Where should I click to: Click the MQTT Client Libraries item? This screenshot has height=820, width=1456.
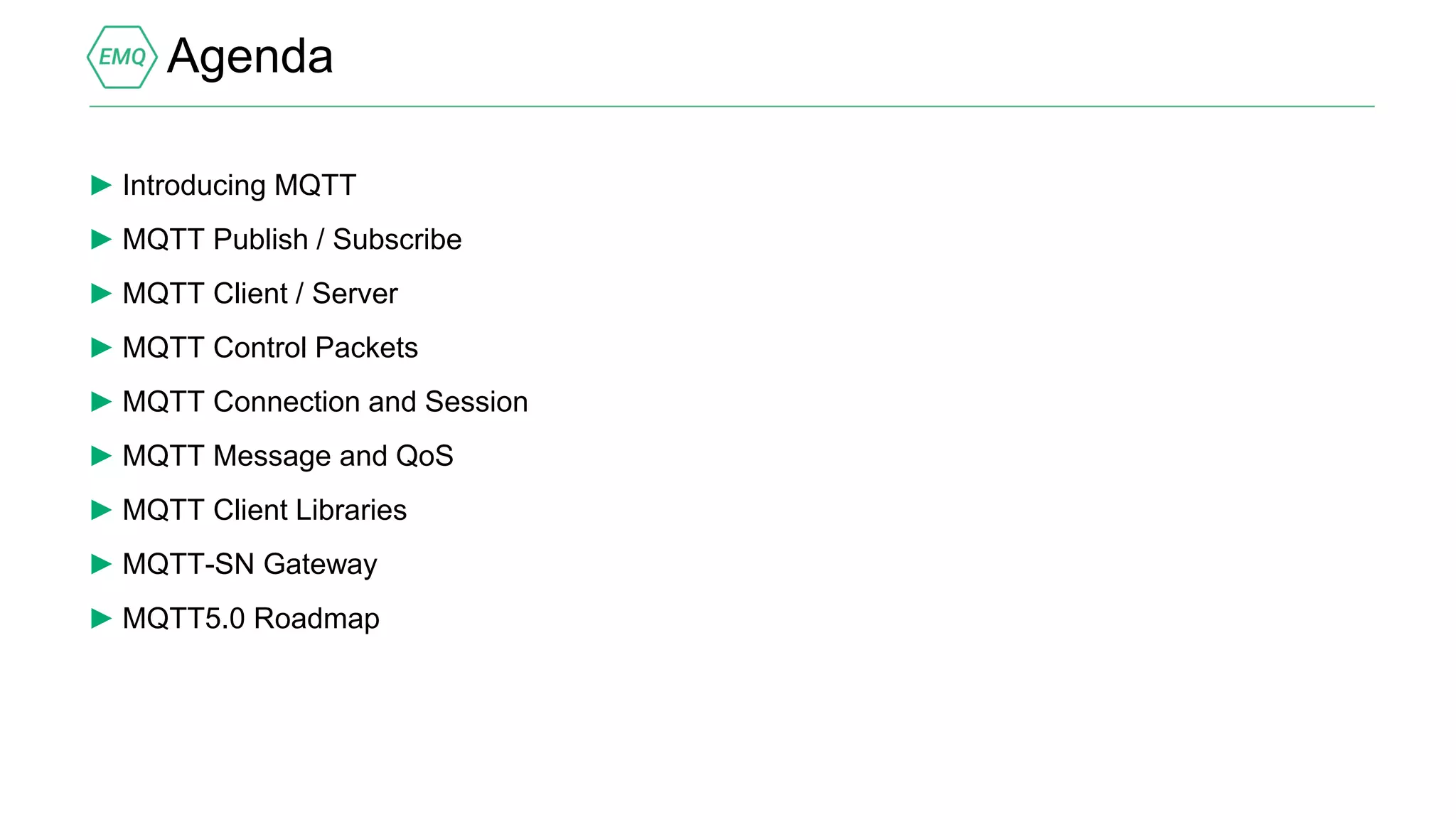click(x=264, y=510)
